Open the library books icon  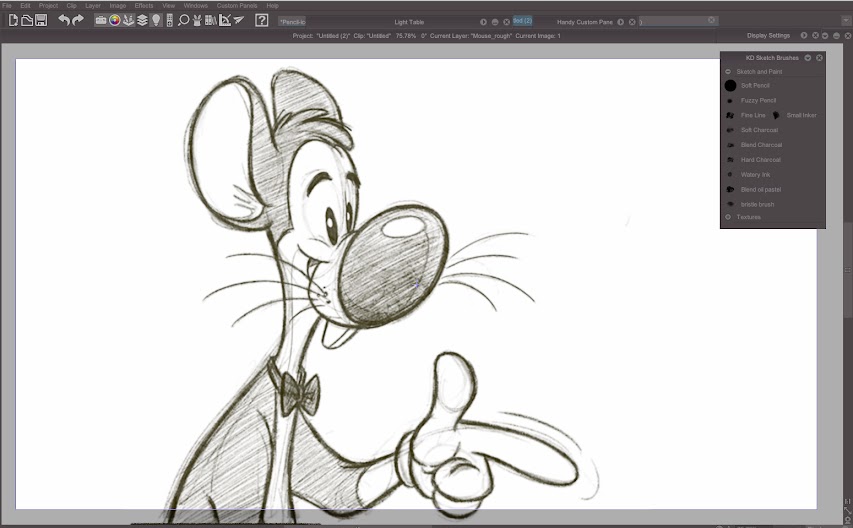tap(211, 21)
